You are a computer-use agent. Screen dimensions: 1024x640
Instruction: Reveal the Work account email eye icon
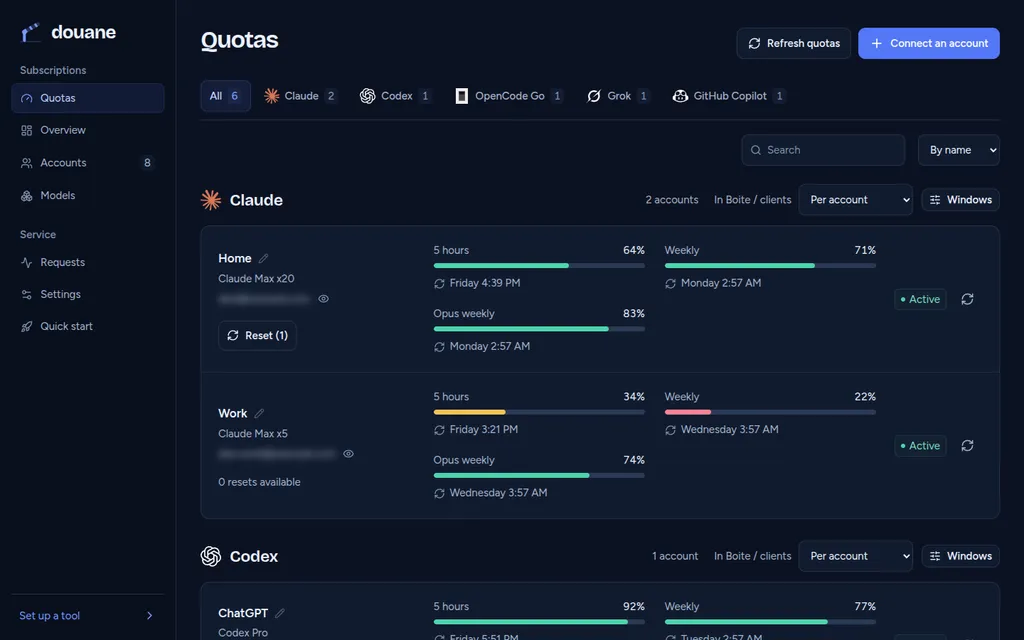click(348, 453)
